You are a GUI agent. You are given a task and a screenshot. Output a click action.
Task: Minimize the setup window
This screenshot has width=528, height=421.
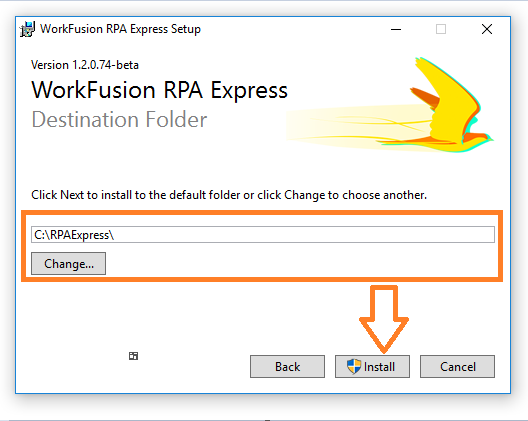click(396, 29)
